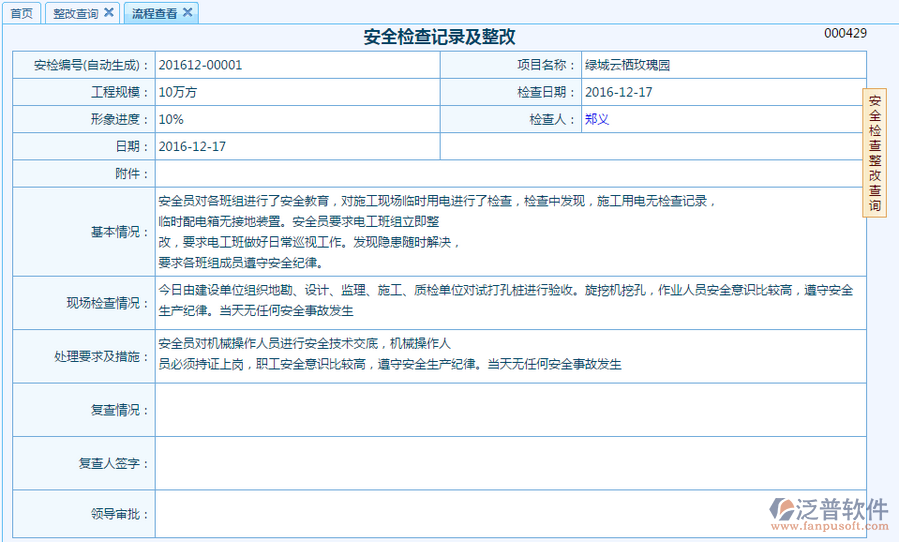Click the empty 附件 field

pyautogui.click(x=510, y=173)
